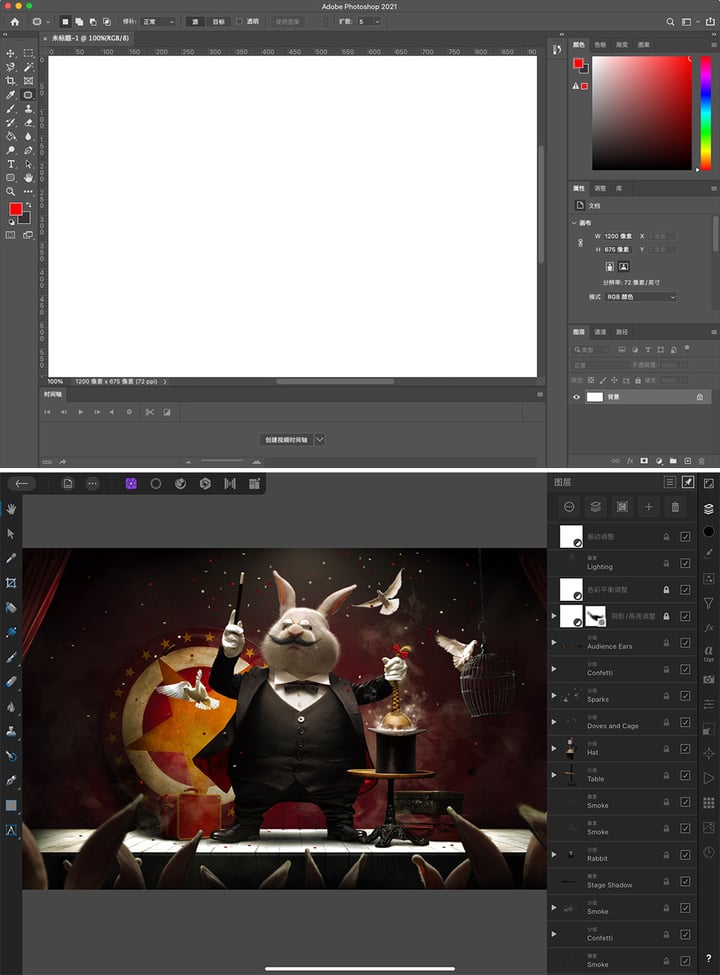Expand the Doves and Cage group
Viewport: 720px width, 975px height.
point(554,722)
